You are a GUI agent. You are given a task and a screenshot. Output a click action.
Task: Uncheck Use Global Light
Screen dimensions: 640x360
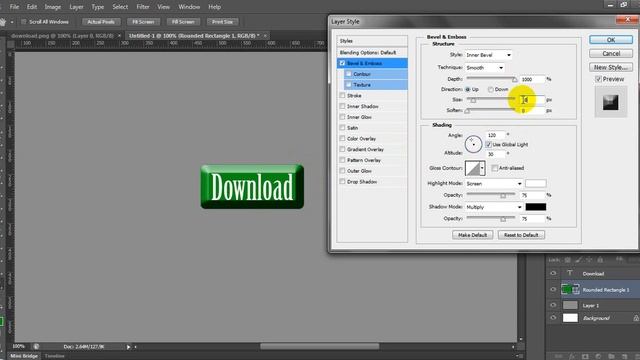coord(488,144)
